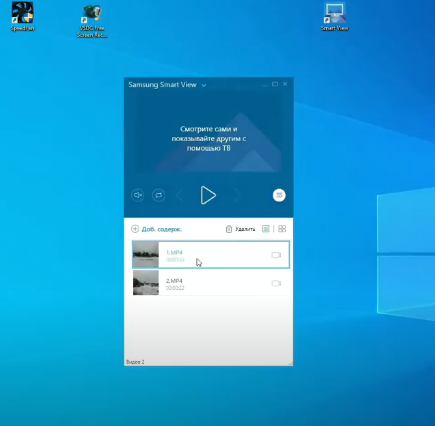The height and width of the screenshot is (426, 435).
Task: Maximize the Samsung Smart View window
Action: pos(275,84)
